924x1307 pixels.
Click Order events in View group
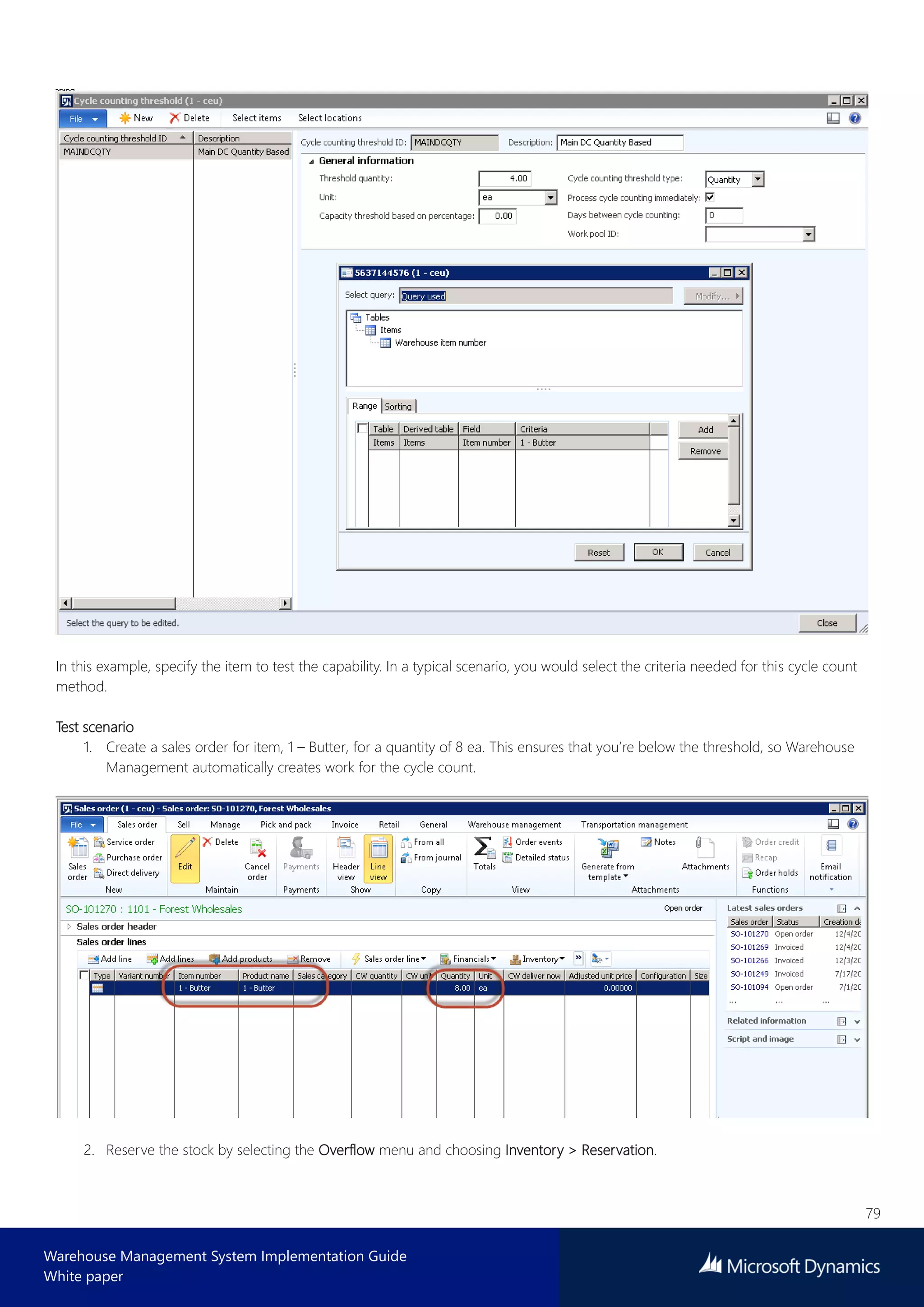[532, 842]
